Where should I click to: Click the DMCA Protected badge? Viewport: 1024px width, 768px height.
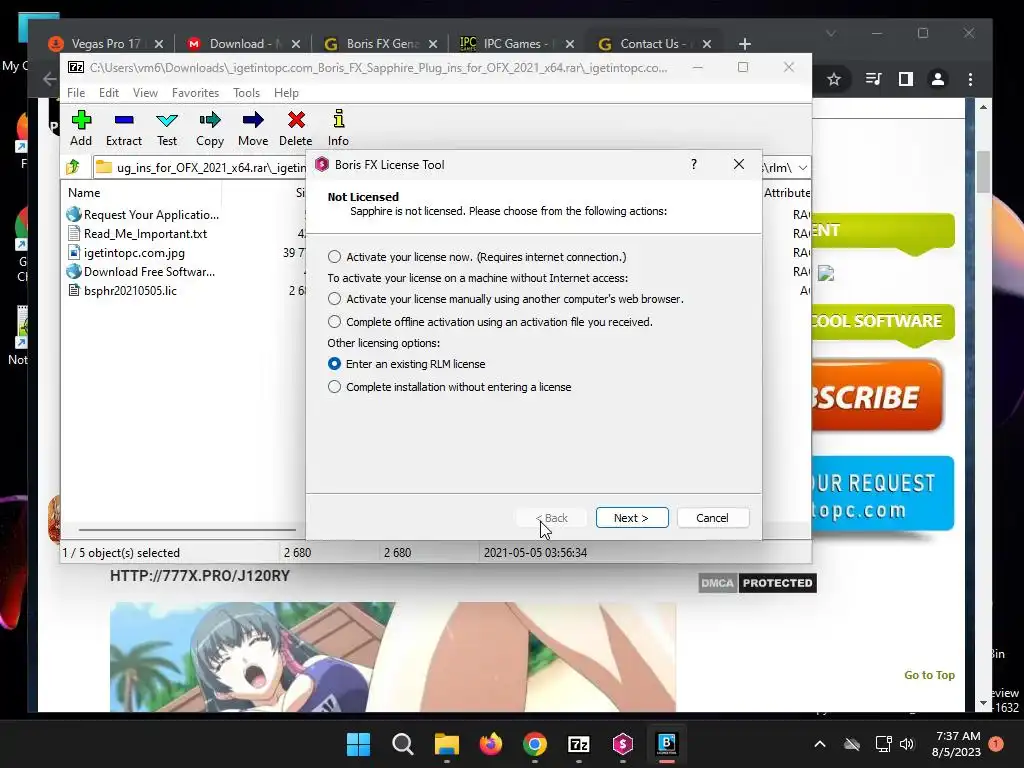[757, 583]
